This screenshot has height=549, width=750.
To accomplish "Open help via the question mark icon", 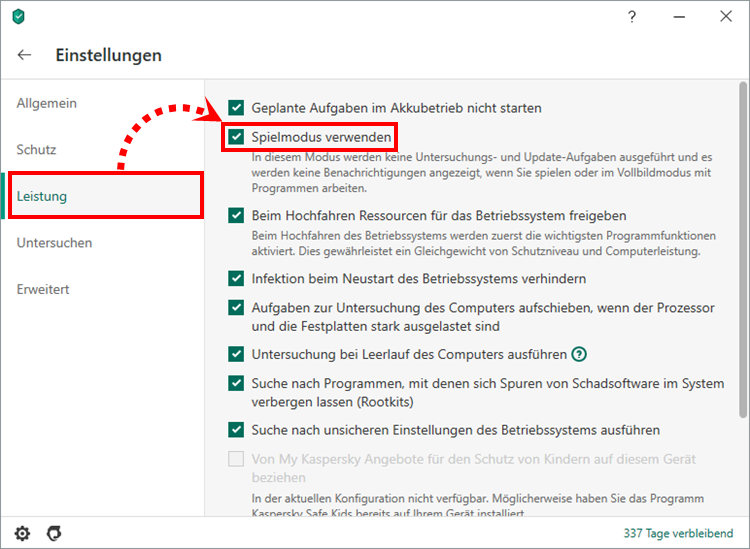I will [x=632, y=17].
